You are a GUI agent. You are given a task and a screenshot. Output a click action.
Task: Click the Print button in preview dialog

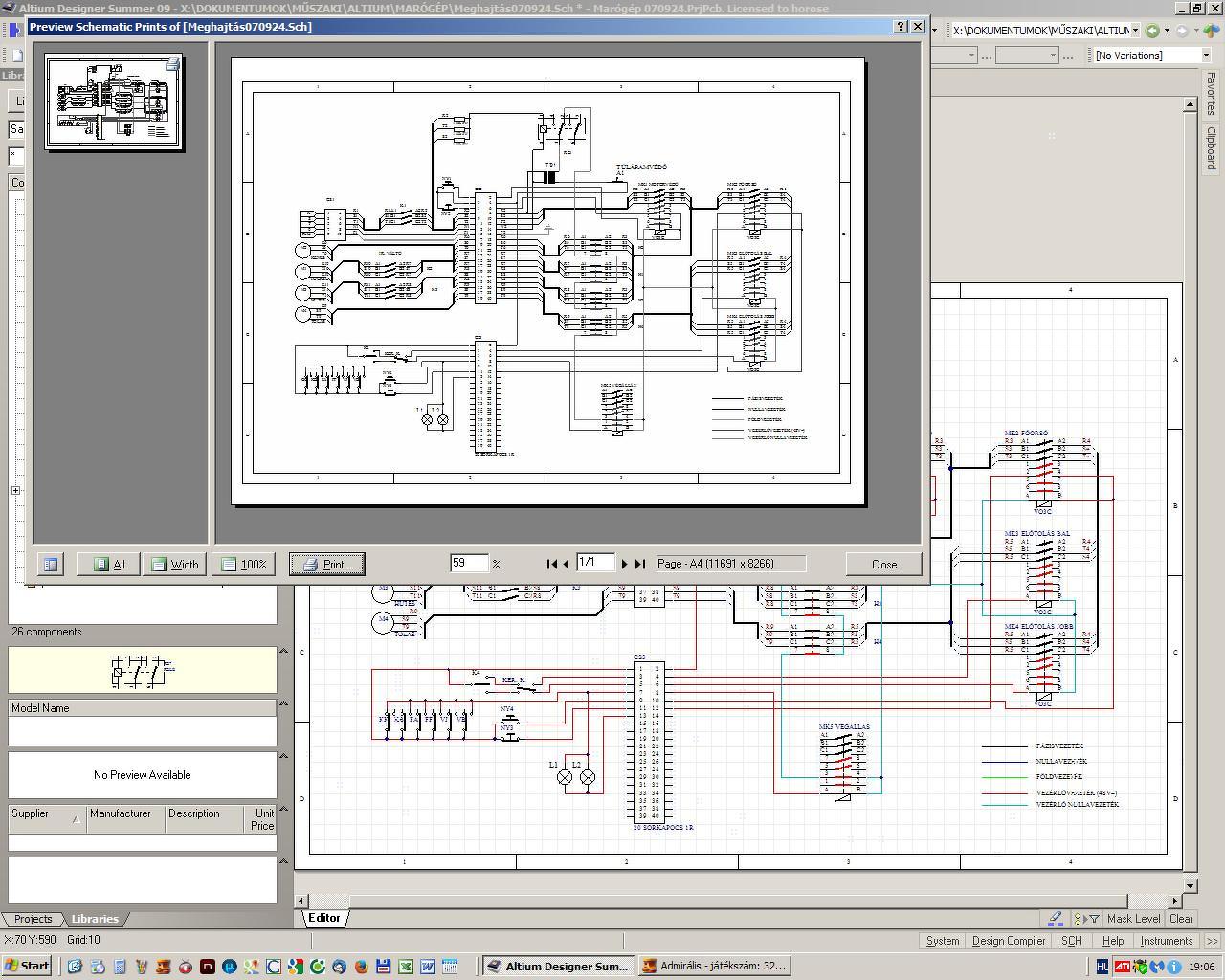tap(327, 565)
